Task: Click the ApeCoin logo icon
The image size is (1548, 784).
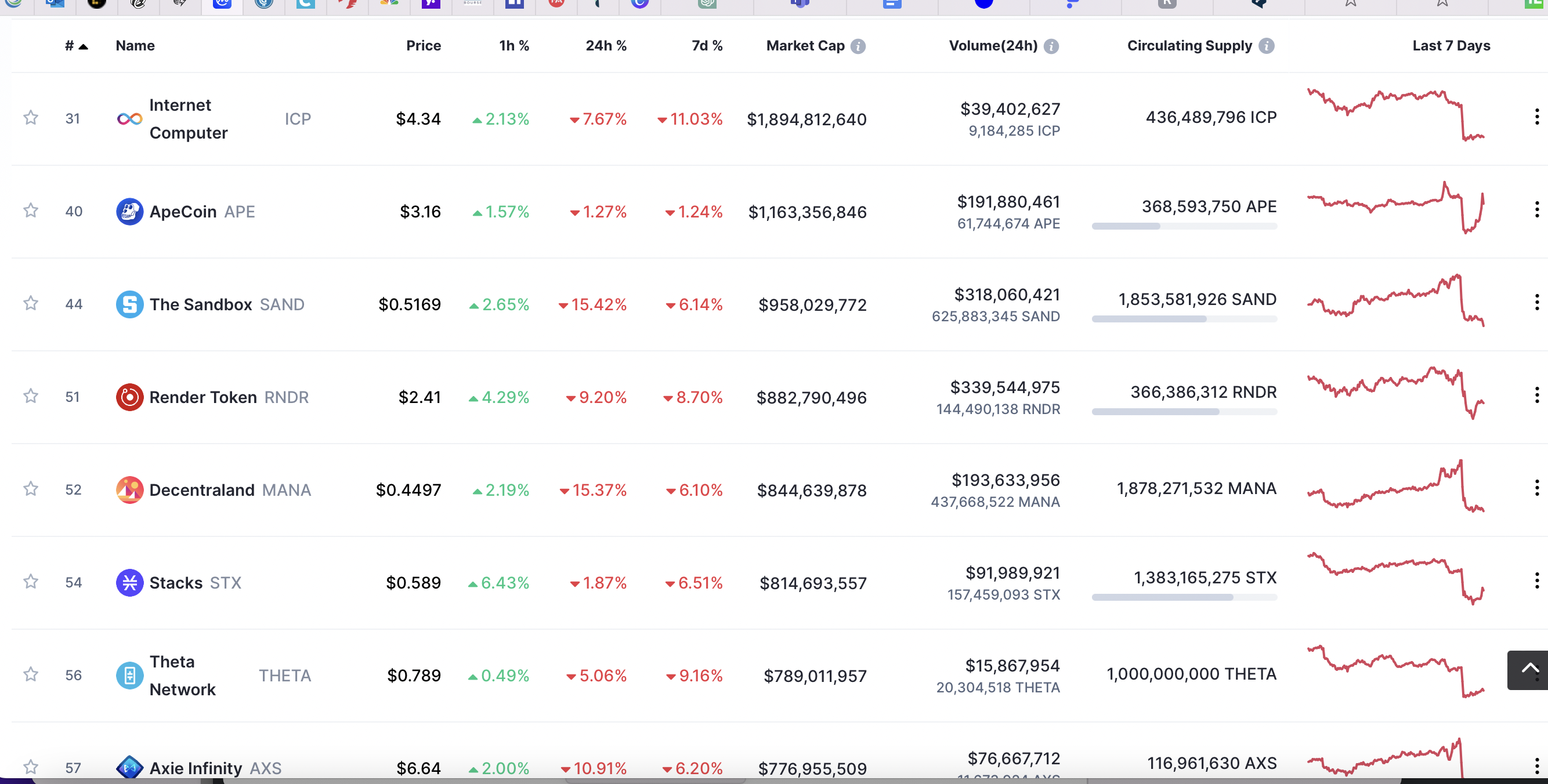Action: point(129,212)
